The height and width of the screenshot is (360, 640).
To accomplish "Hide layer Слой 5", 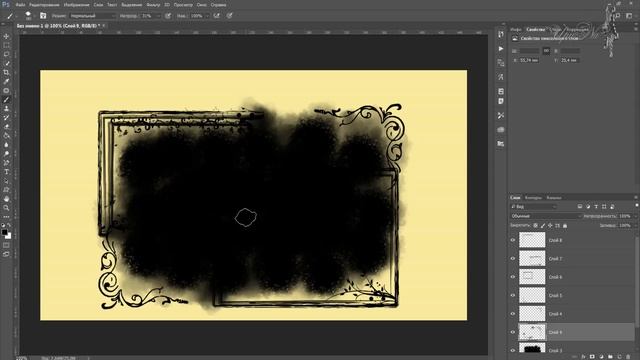I will pos(513,295).
